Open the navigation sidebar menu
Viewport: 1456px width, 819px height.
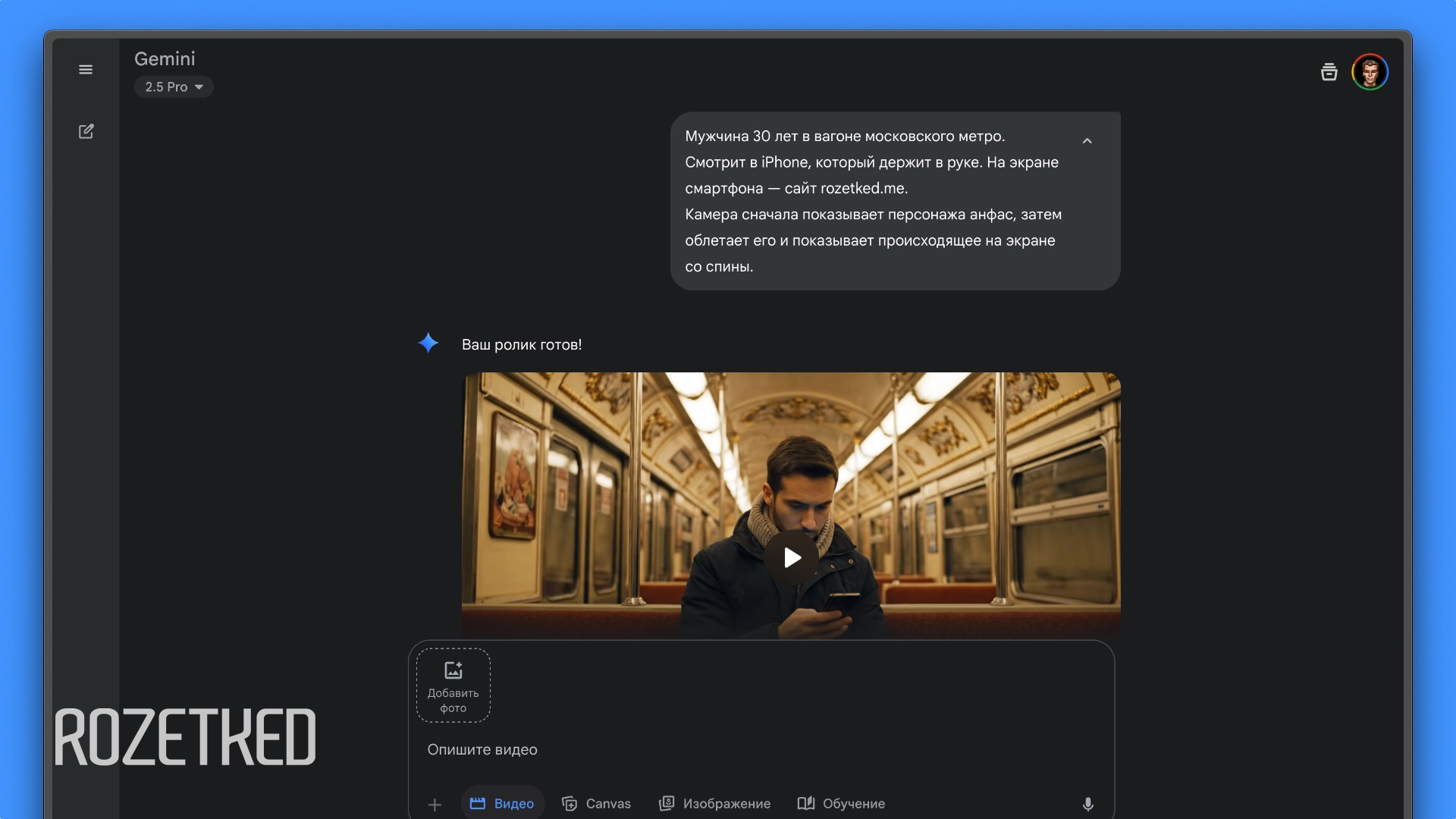[86, 69]
